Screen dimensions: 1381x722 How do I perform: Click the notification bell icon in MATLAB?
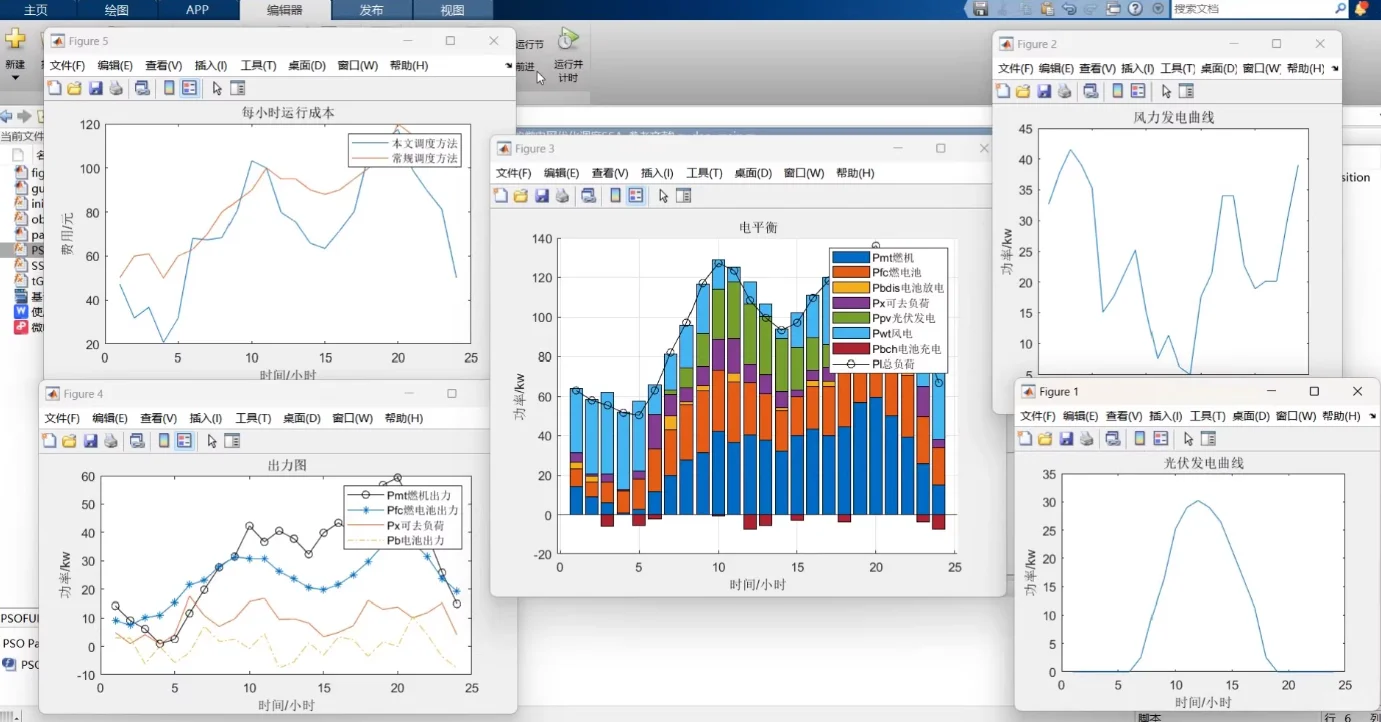tap(1362, 8)
